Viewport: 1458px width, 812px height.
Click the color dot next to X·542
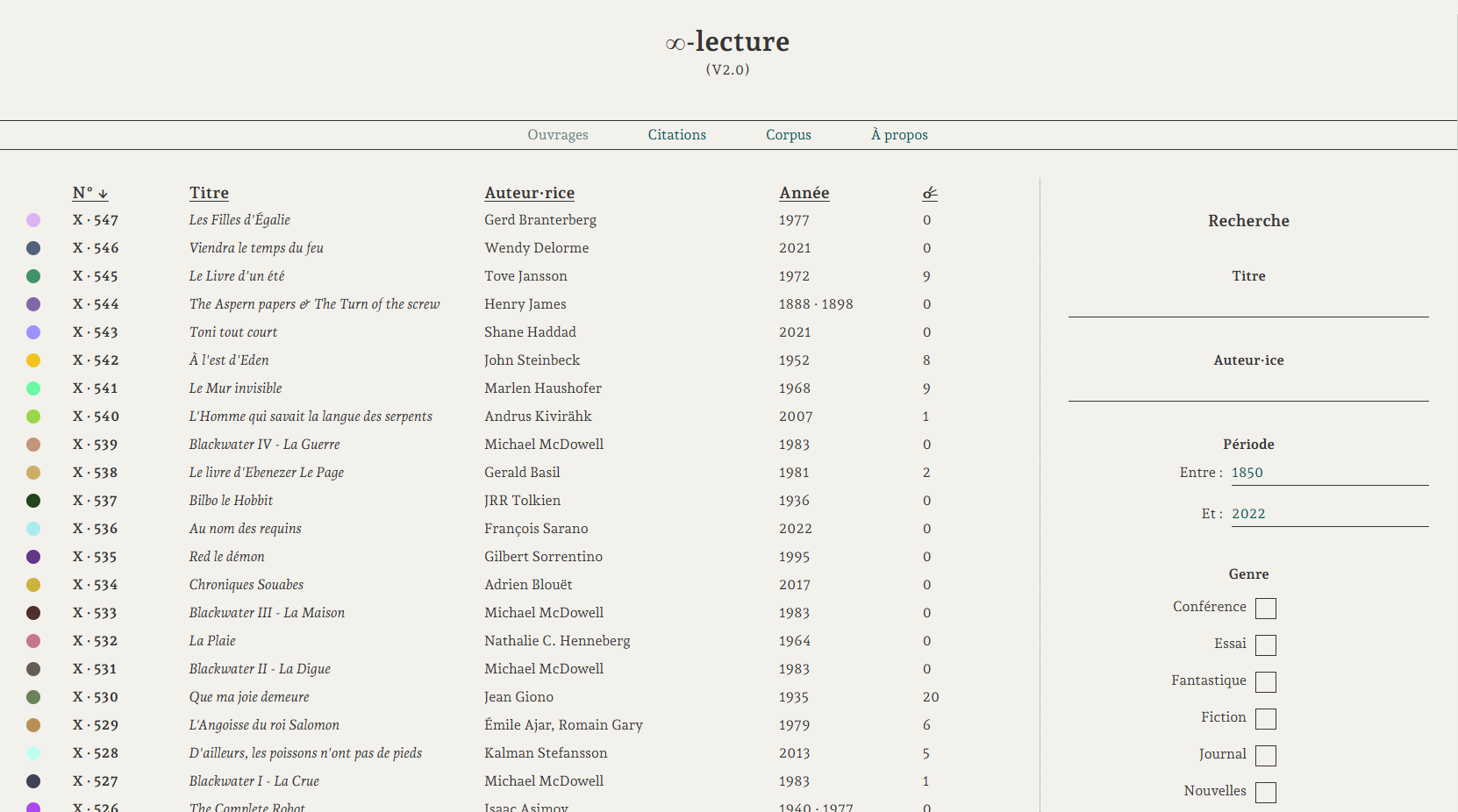[x=33, y=360]
